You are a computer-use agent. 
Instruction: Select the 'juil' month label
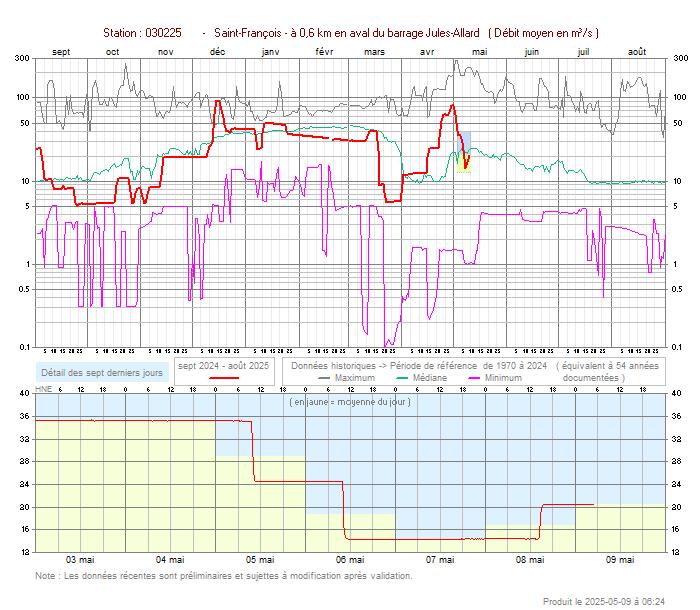(583, 52)
